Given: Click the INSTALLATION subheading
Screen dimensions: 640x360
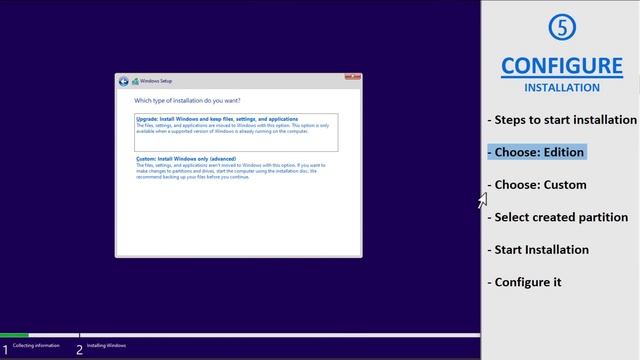Looking at the screenshot, I should [562, 88].
